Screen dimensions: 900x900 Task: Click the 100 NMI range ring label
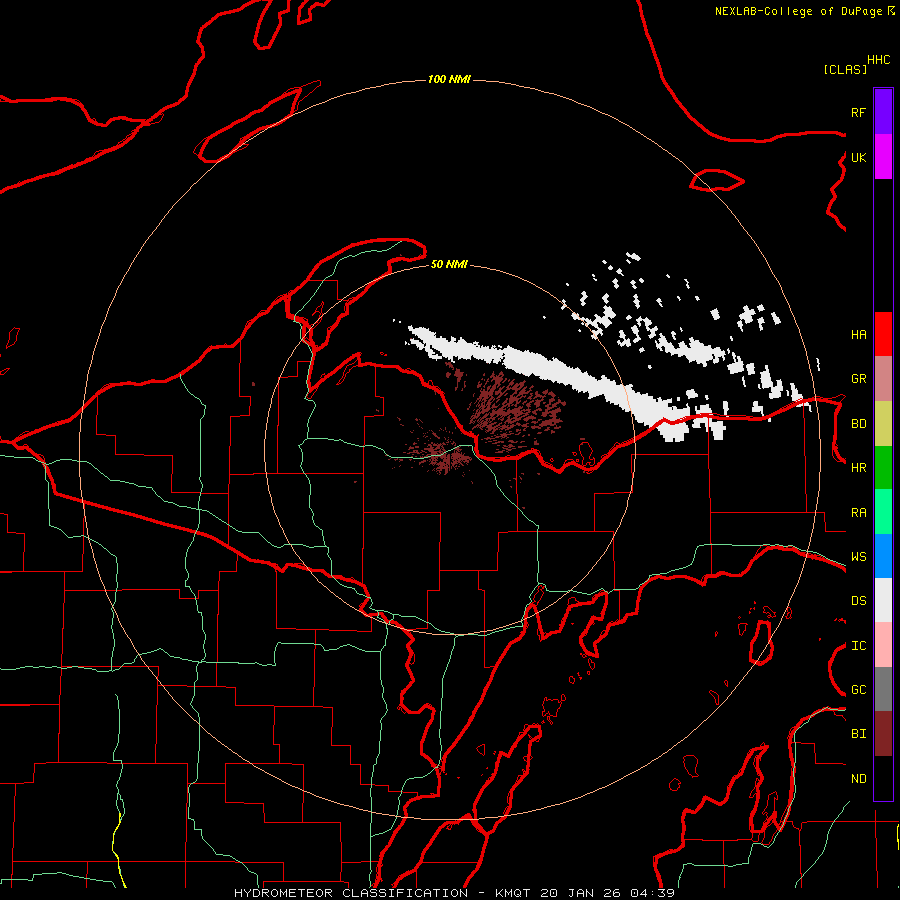449,79
